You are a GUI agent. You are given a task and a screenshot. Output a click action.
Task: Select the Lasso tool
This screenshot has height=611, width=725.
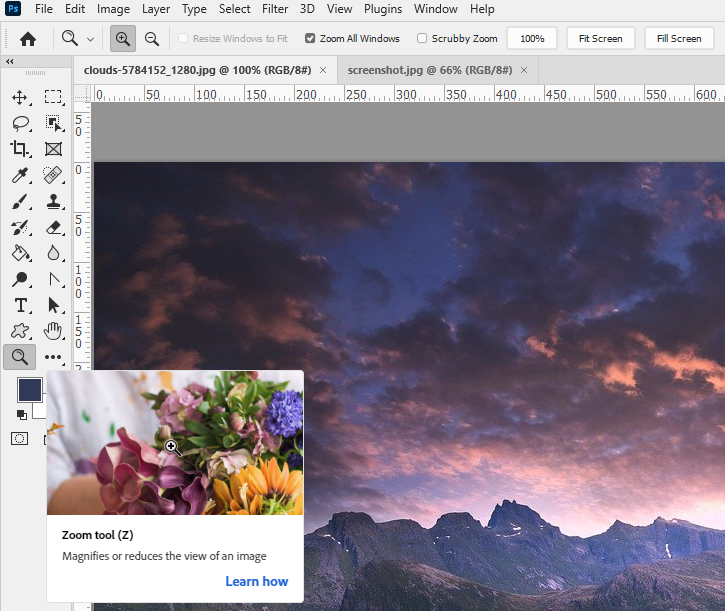pos(20,123)
